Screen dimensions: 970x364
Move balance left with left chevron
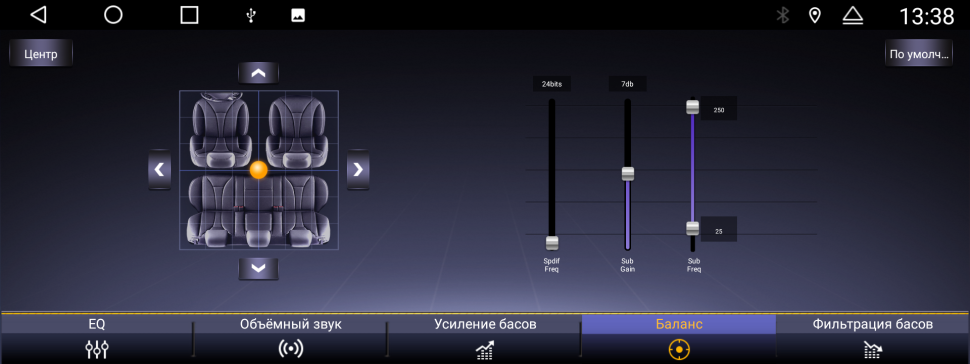pos(159,169)
